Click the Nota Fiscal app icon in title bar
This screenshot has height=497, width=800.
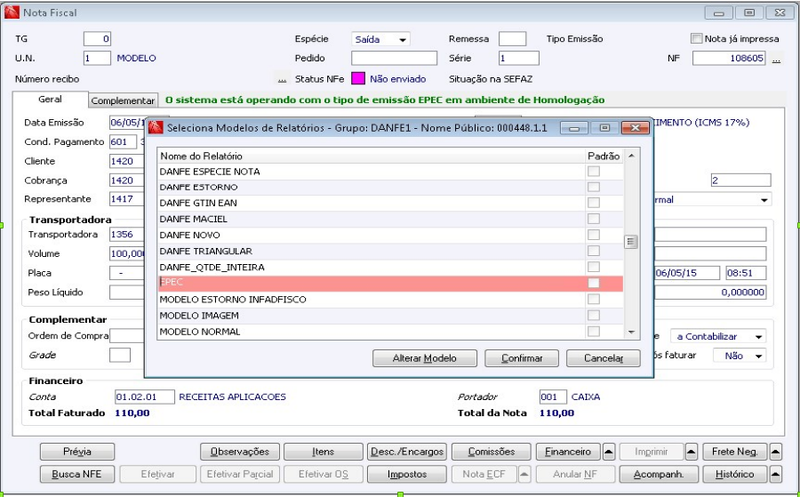click(12, 12)
